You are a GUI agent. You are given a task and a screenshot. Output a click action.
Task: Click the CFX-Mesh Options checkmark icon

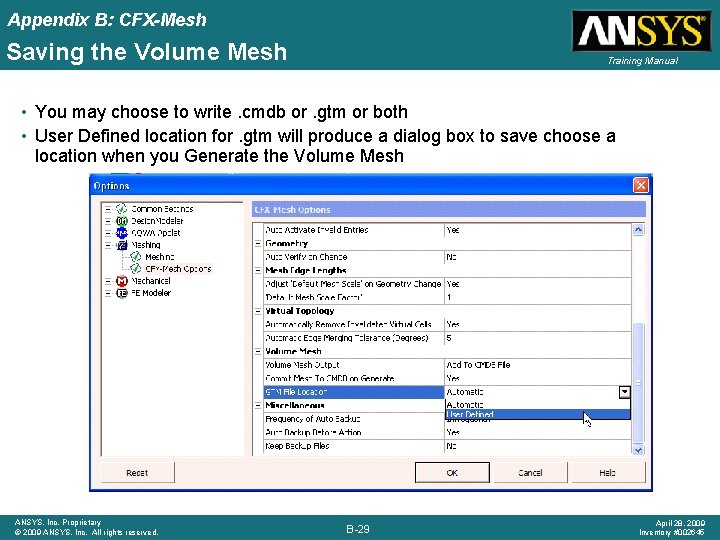tap(135, 269)
